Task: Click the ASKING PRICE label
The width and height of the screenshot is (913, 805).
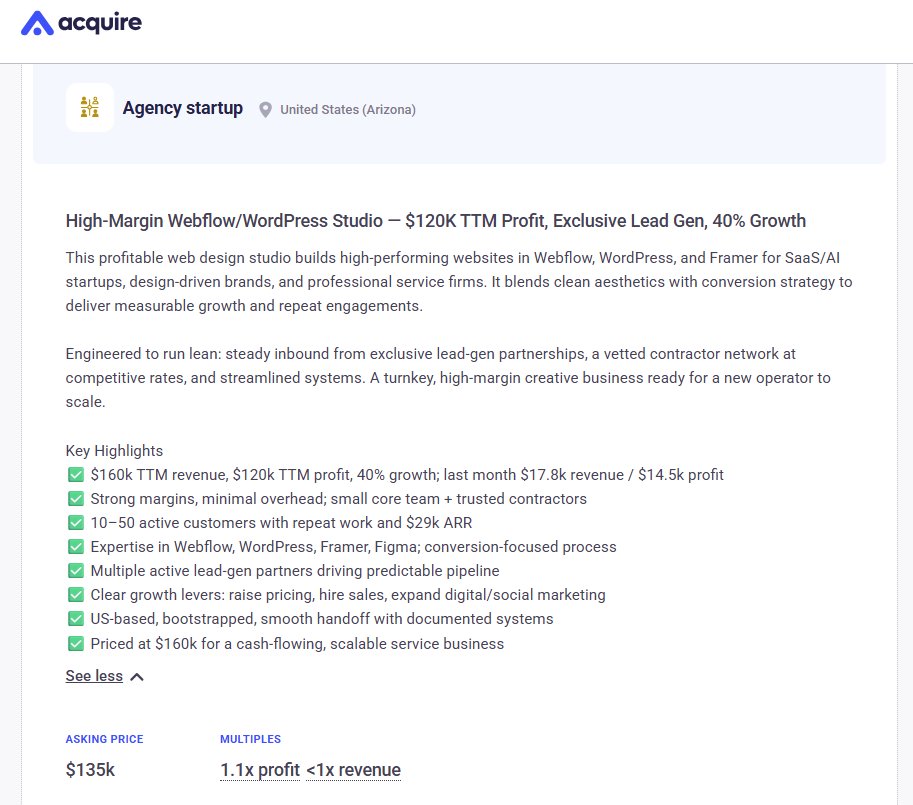Action: [104, 739]
